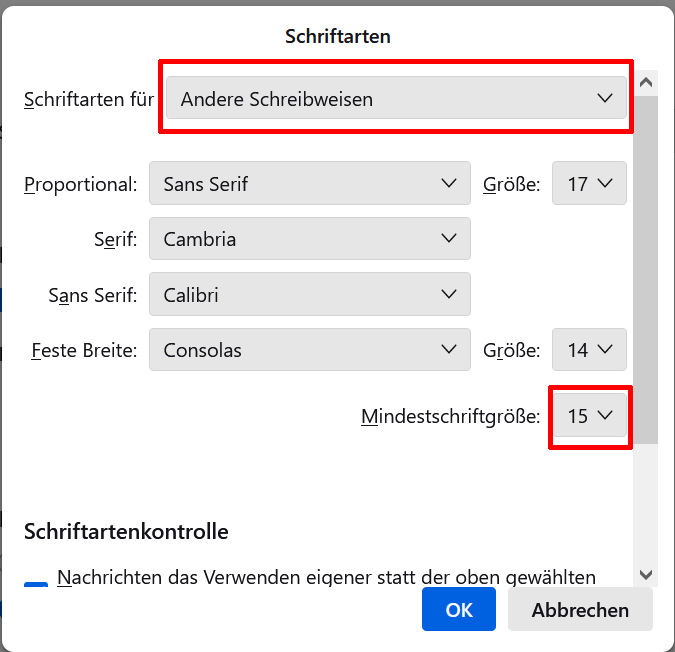Confirm the font settings with OK
675x652 pixels.
pyautogui.click(x=459, y=610)
